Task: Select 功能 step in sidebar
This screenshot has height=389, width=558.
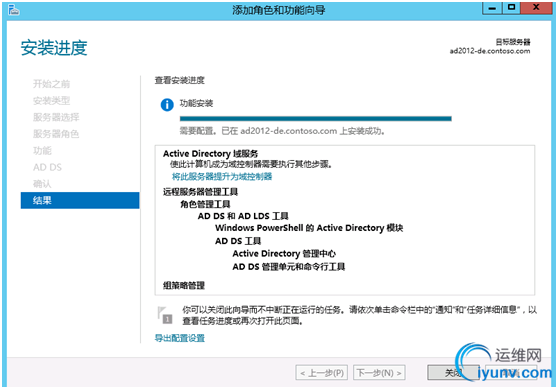Action: 42,151
